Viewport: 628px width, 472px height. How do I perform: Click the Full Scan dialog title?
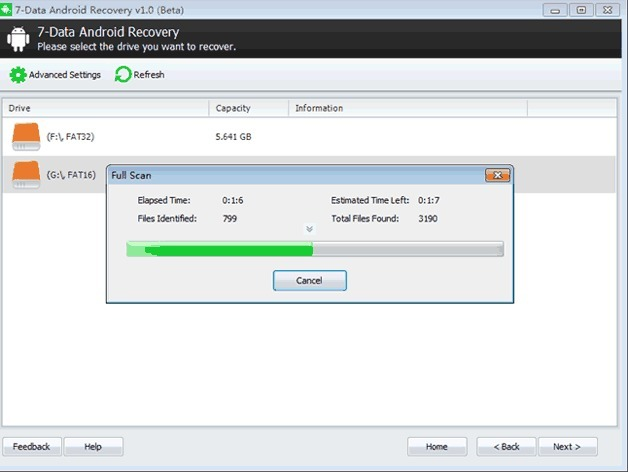point(131,175)
